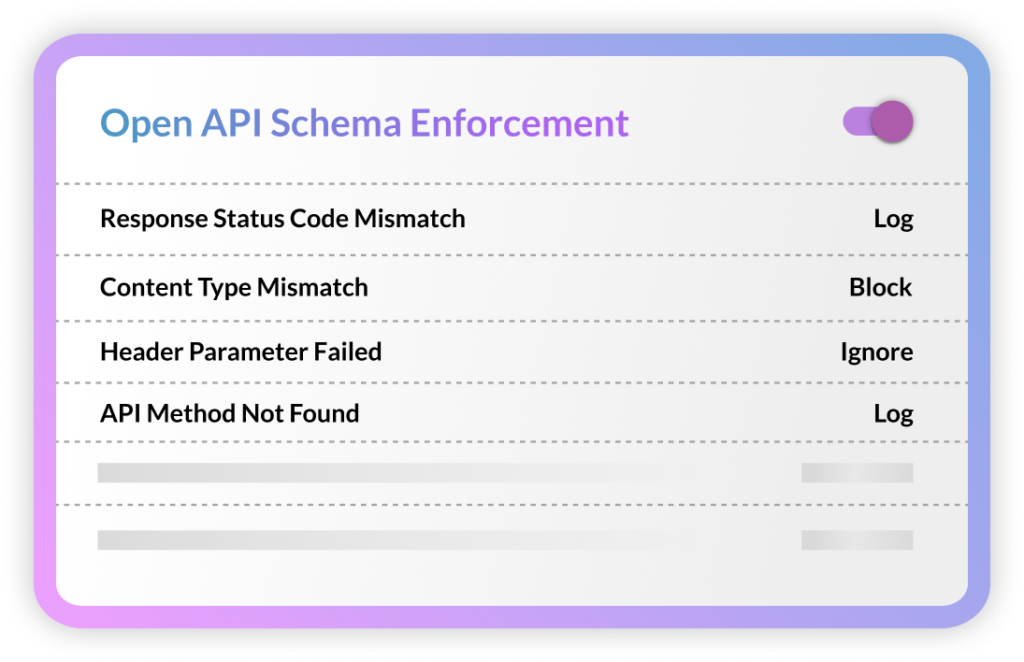Click the second placeholder rule row
This screenshot has width=1024, height=662.
point(400,541)
